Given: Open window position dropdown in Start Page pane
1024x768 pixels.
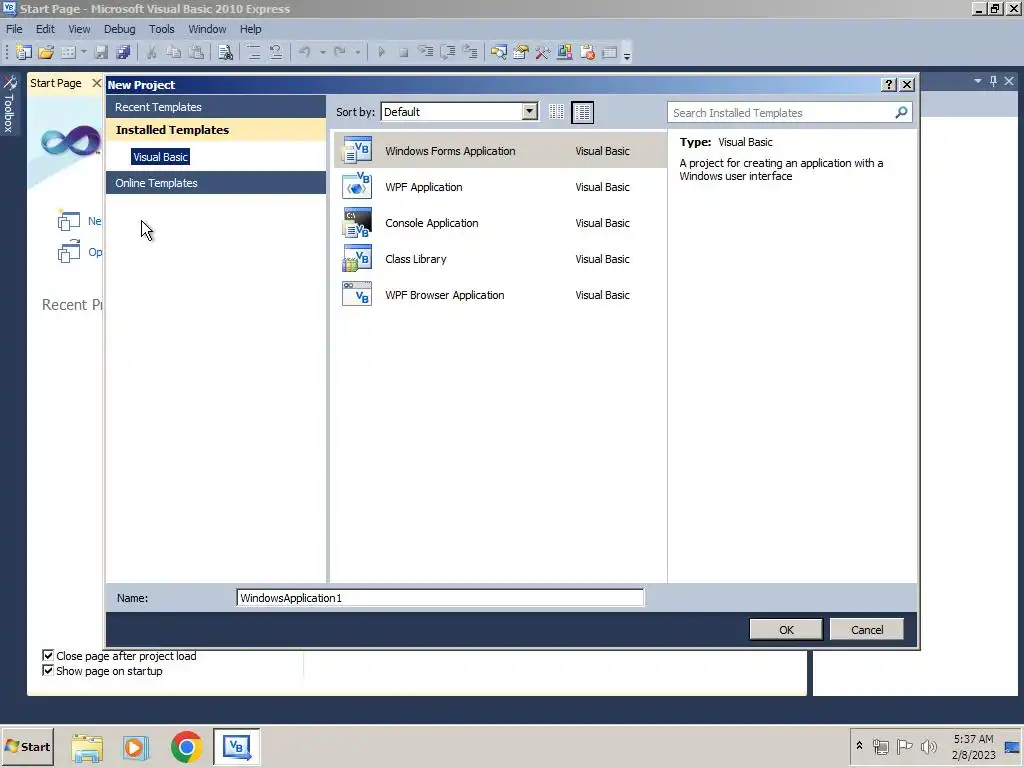Looking at the screenshot, I should [978, 81].
